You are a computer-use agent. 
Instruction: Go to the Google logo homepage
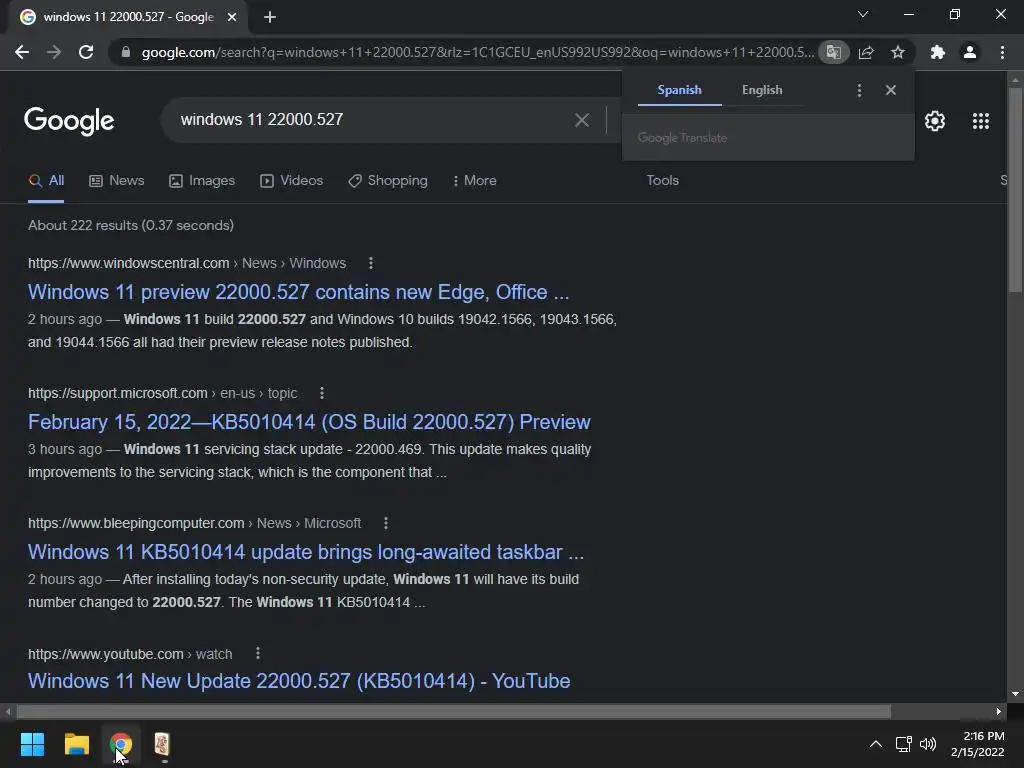point(69,121)
